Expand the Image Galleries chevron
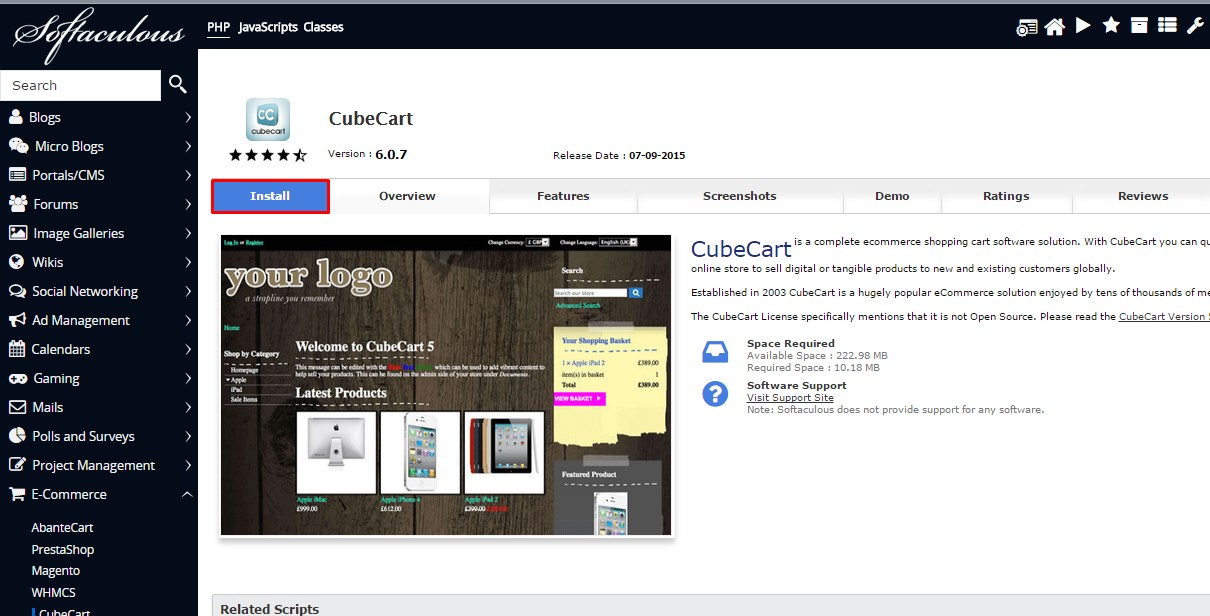This screenshot has width=1210, height=616. (188, 233)
